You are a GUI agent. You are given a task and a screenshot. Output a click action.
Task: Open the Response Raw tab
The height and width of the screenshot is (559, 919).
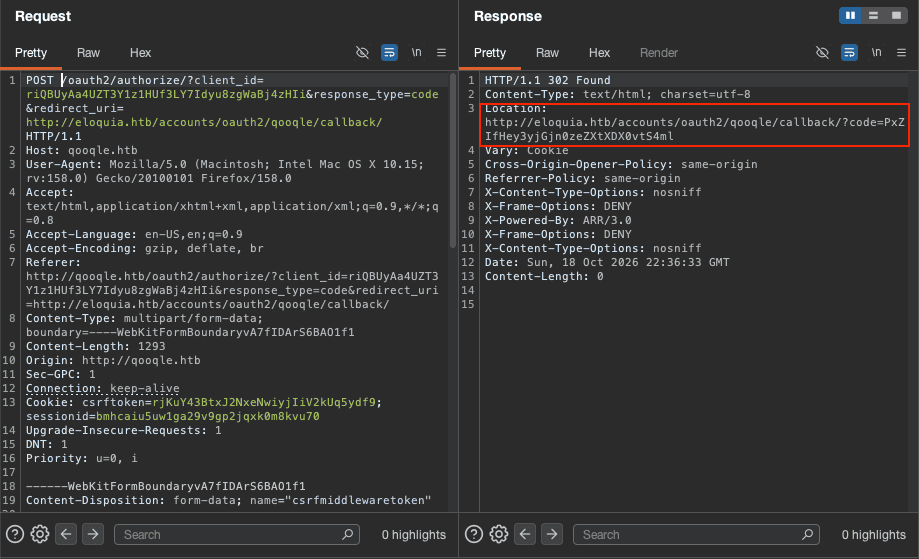coord(547,53)
